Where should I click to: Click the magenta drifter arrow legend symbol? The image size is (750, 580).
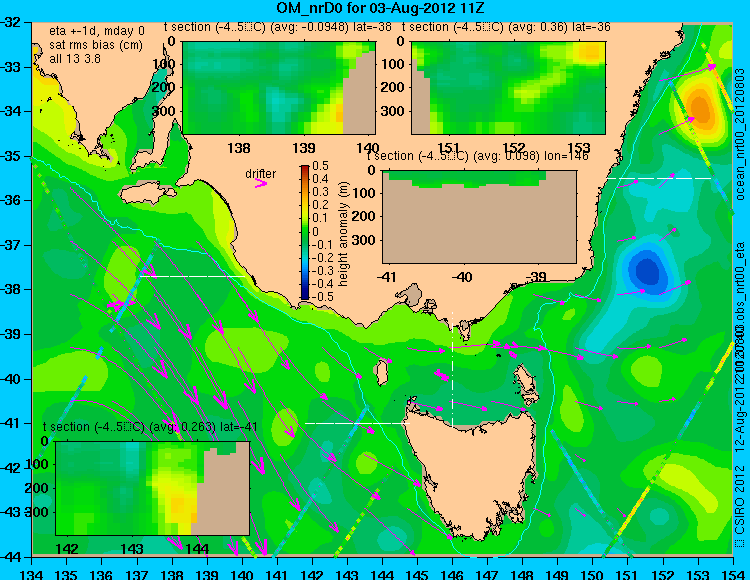[x=261, y=183]
